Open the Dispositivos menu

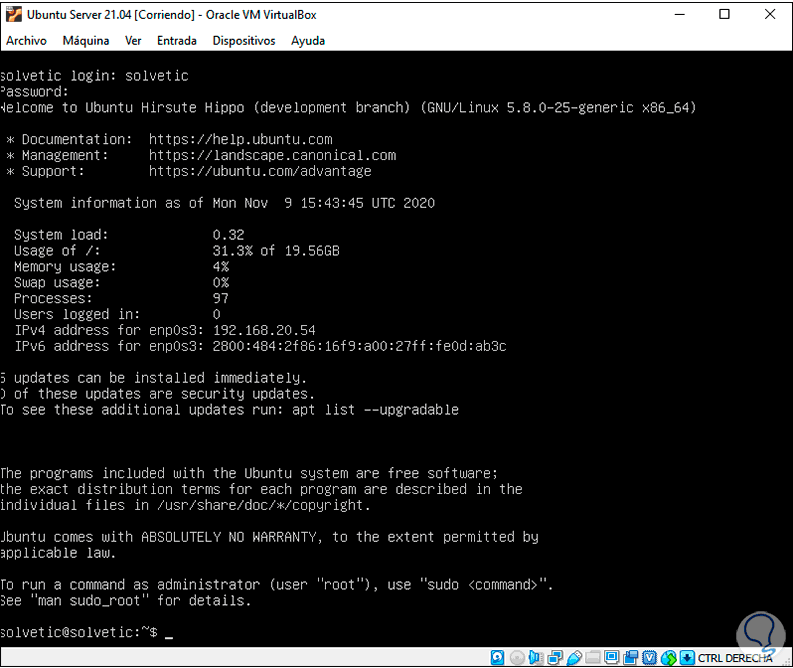244,40
